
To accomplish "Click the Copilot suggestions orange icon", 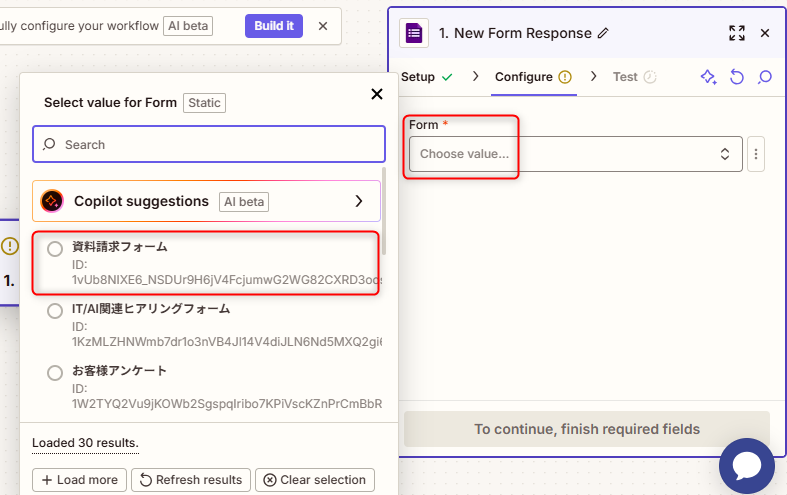I will pyautogui.click(x=52, y=201).
